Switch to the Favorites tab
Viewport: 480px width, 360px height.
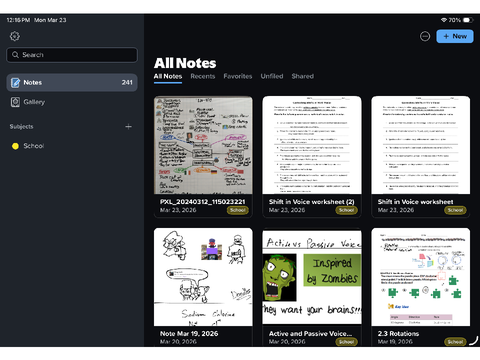(238, 76)
